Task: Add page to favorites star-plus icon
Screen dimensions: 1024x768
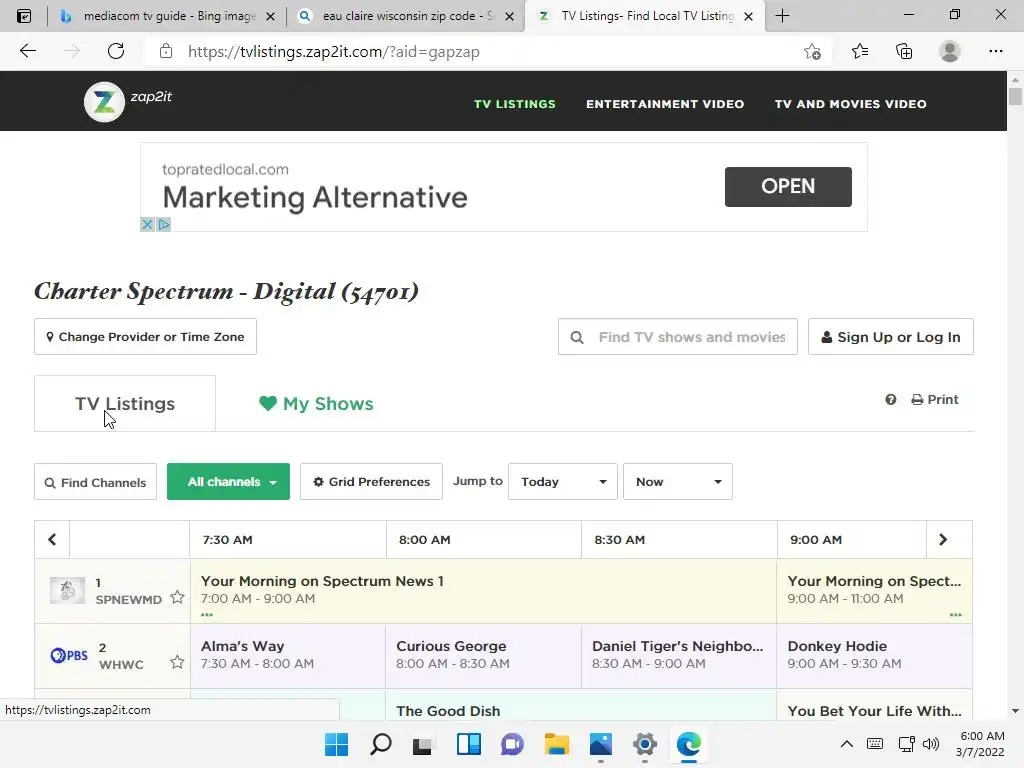Action: [812, 51]
